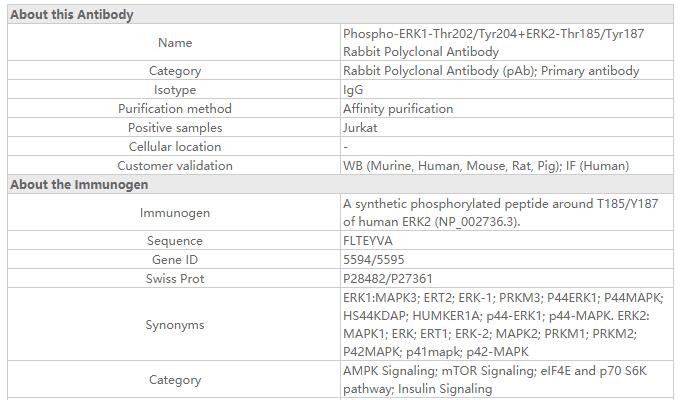The height and width of the screenshot is (400, 689).
Task: Click the "Customer validation" row label
Action: 175,166
